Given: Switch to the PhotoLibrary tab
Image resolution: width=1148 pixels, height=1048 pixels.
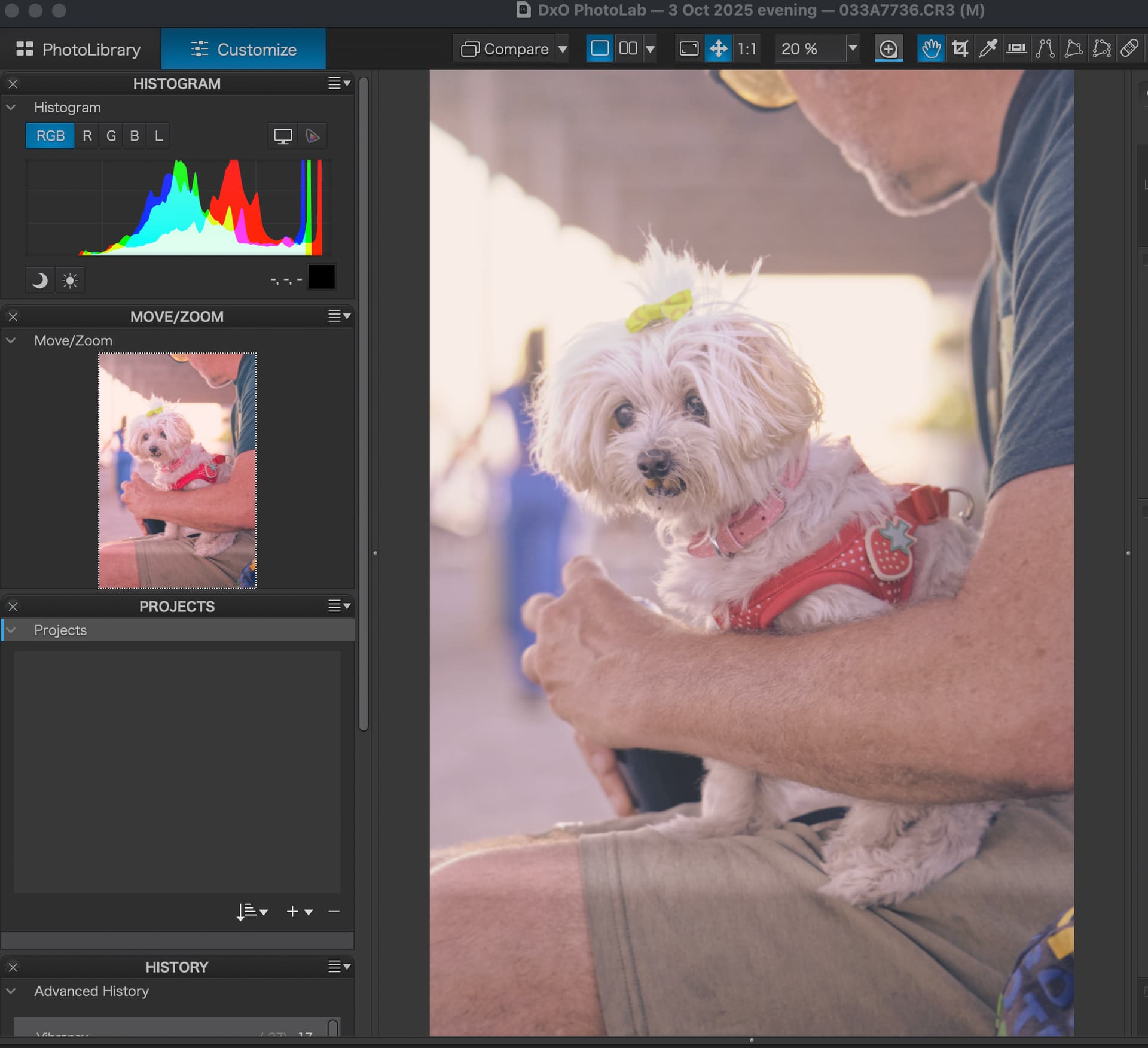Looking at the screenshot, I should [79, 49].
